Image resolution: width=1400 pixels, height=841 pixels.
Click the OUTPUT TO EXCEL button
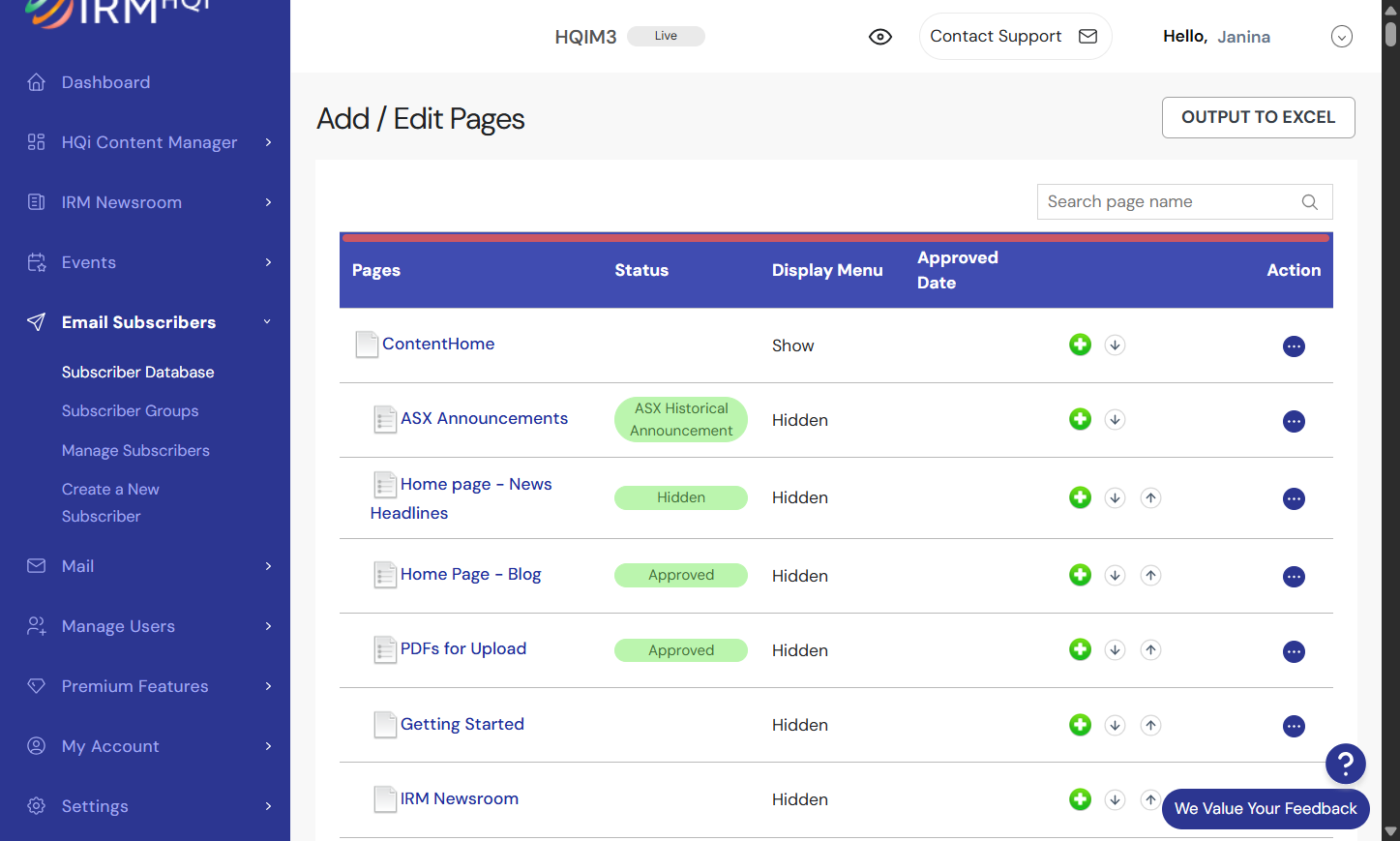coord(1258,117)
